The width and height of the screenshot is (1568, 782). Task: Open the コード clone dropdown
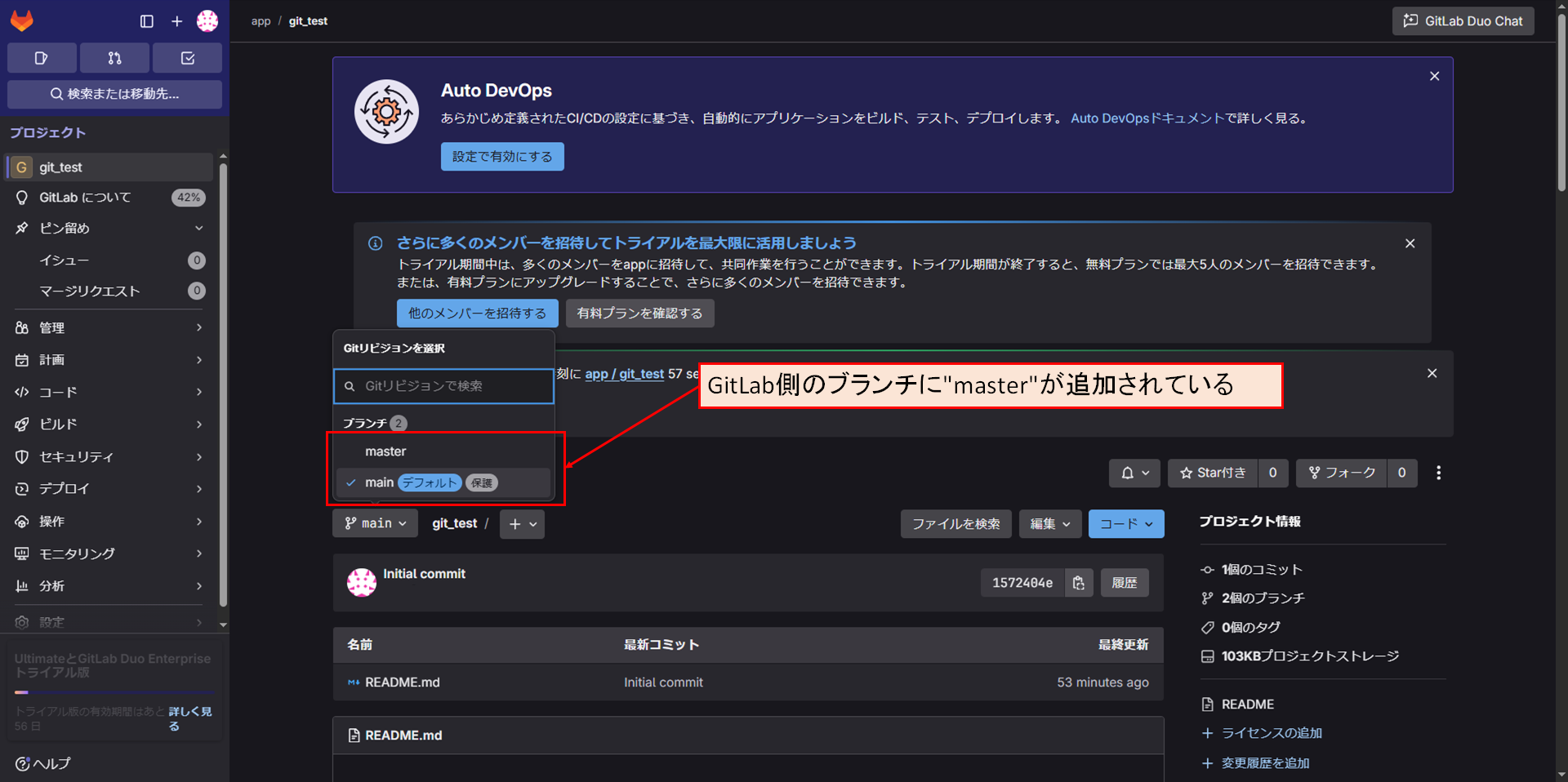pyautogui.click(x=1126, y=524)
